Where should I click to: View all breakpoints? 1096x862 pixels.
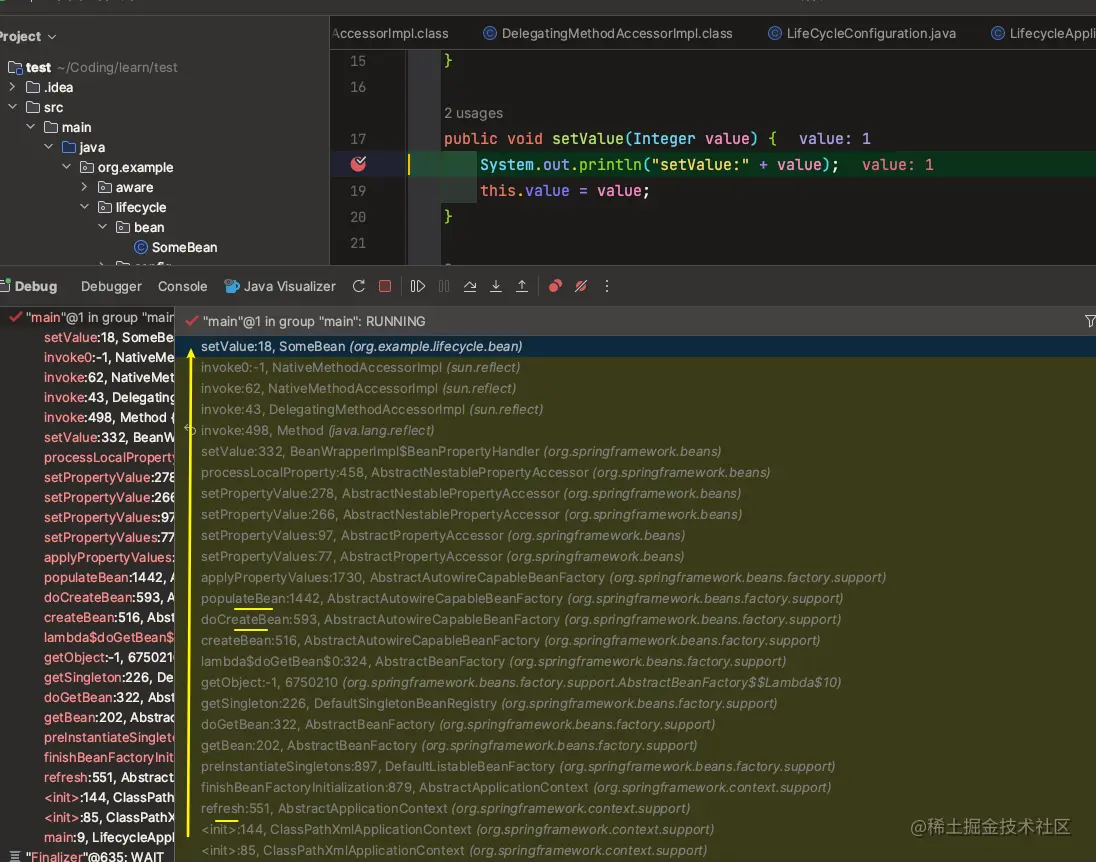click(555, 286)
